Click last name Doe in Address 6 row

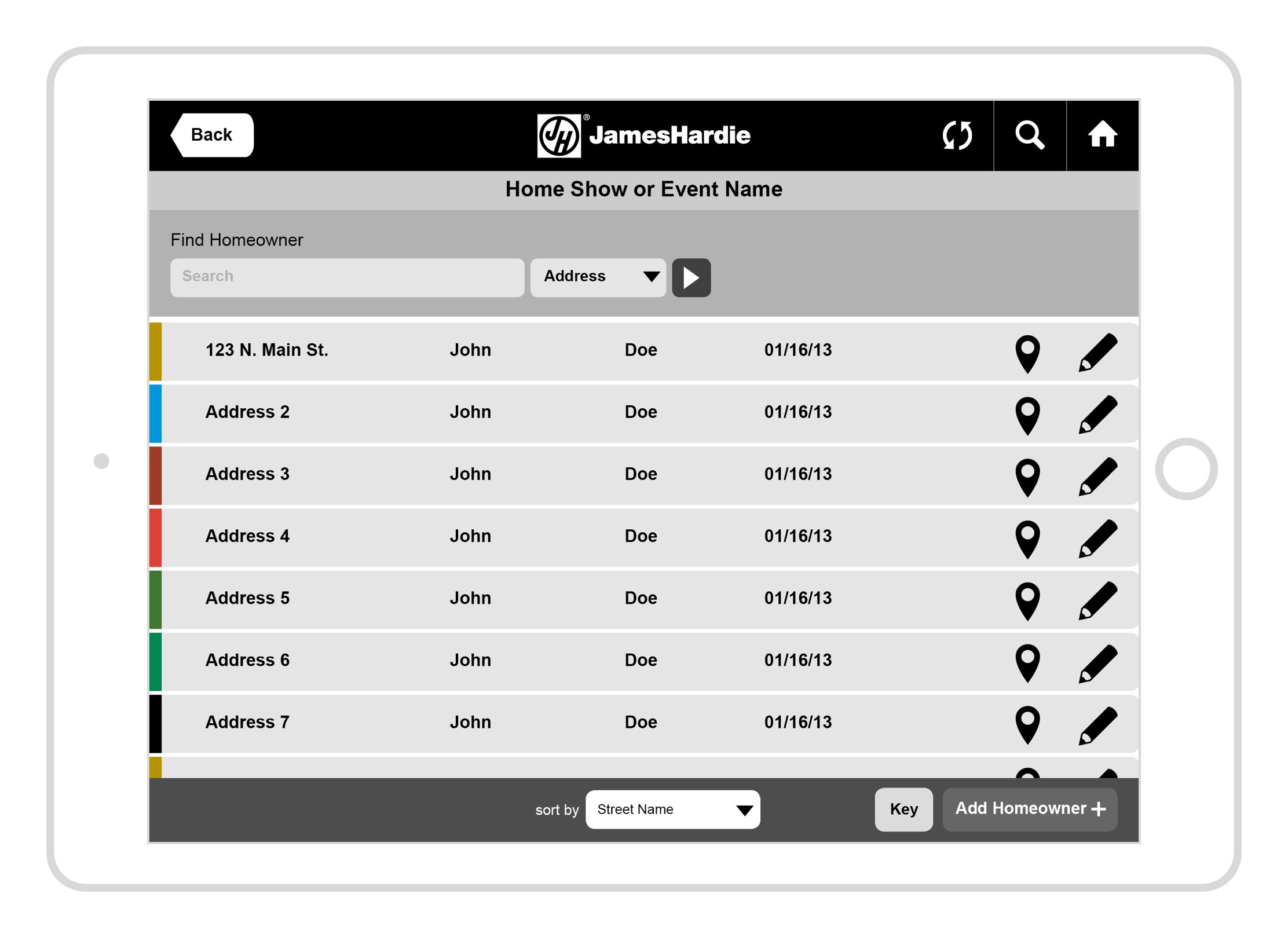click(641, 659)
